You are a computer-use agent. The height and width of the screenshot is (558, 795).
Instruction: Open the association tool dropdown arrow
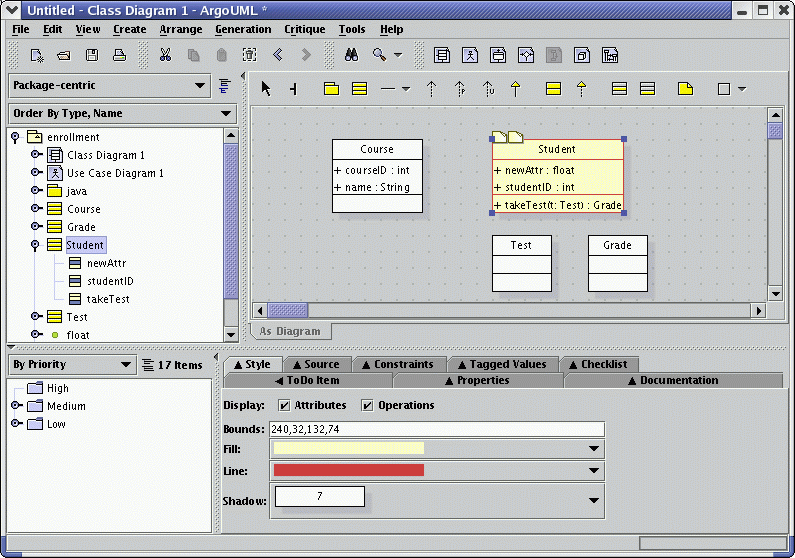(406, 89)
